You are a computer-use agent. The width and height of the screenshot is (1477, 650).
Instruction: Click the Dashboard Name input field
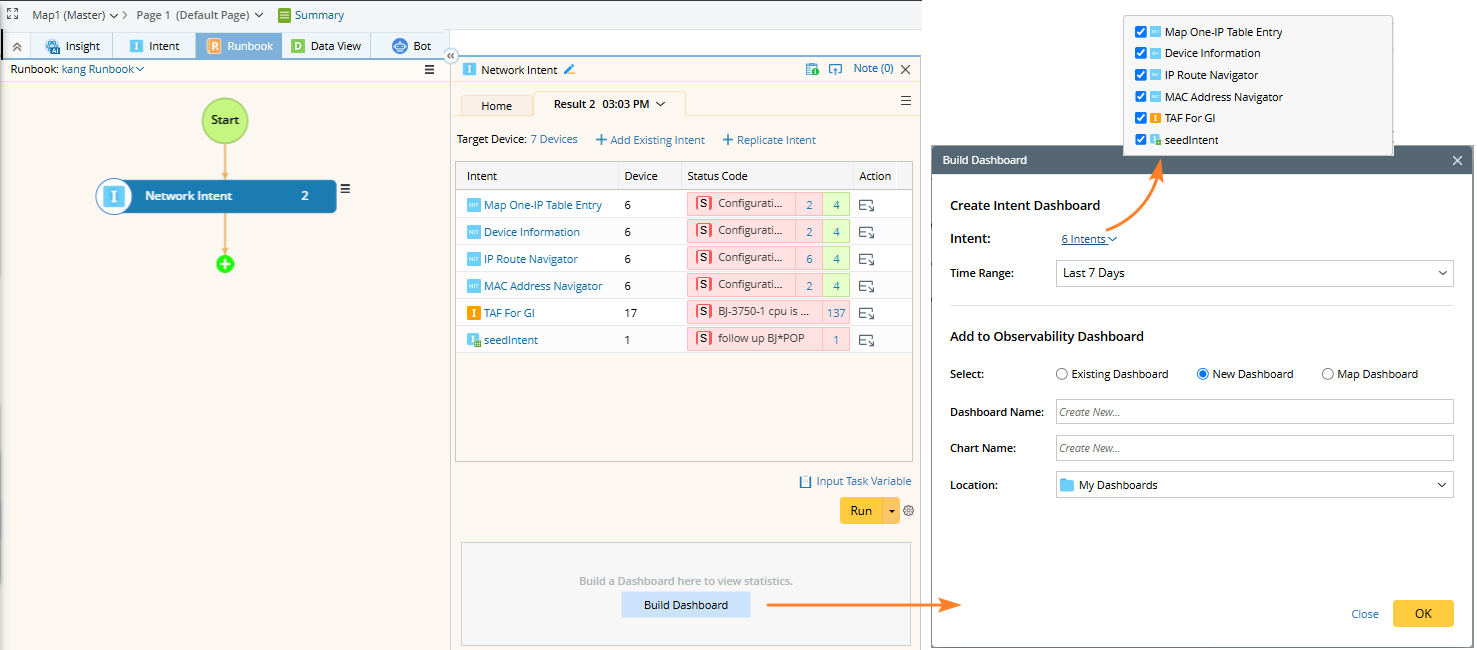(x=1254, y=412)
